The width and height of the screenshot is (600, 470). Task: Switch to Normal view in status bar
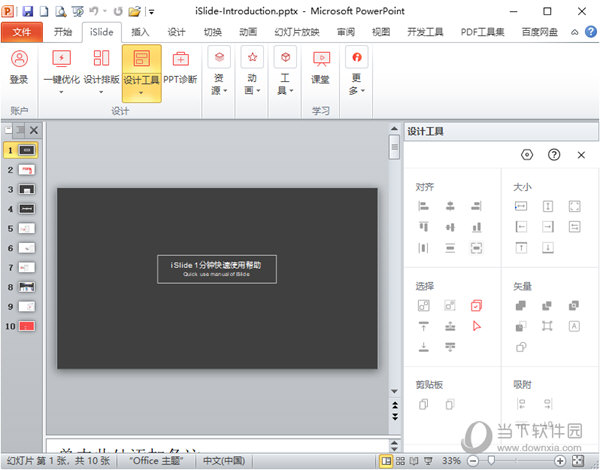click(386, 460)
